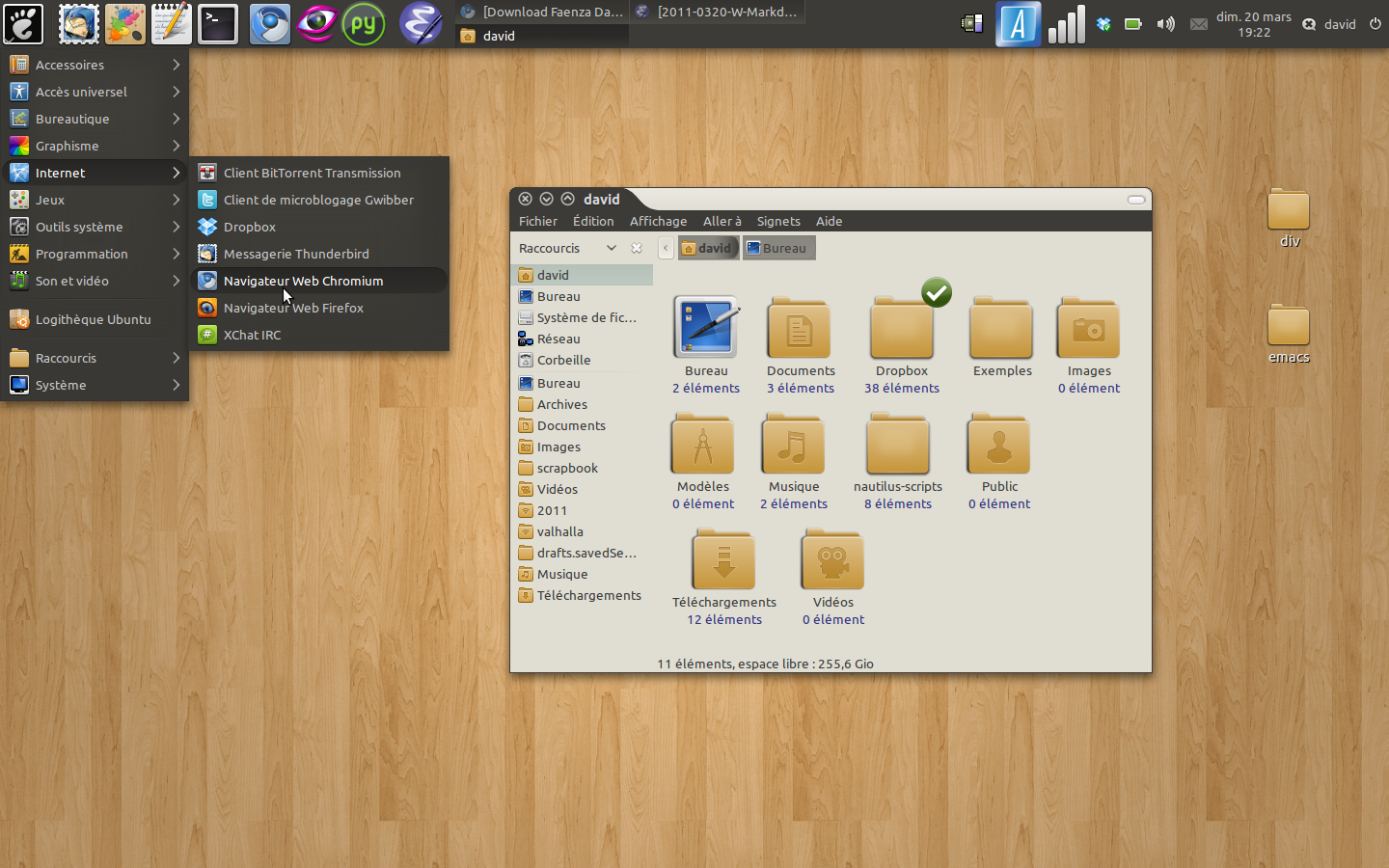Click the Terminal launcher in top panel
This screenshot has height=868, width=1389.
(218, 24)
